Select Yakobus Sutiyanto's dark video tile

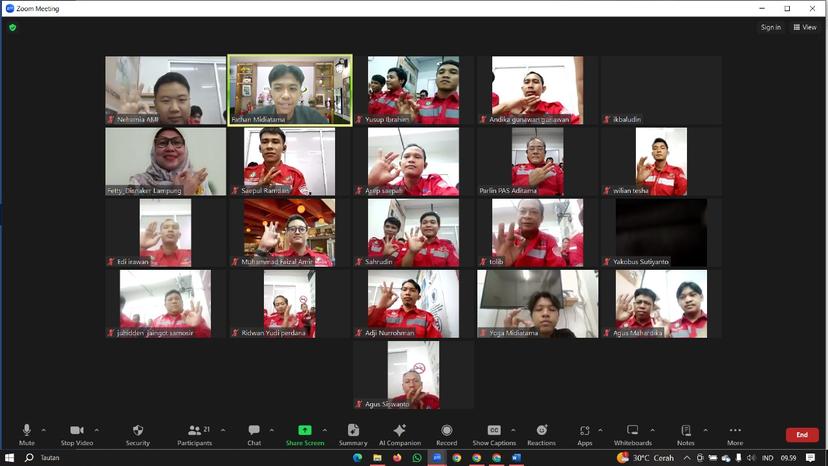pyautogui.click(x=661, y=233)
